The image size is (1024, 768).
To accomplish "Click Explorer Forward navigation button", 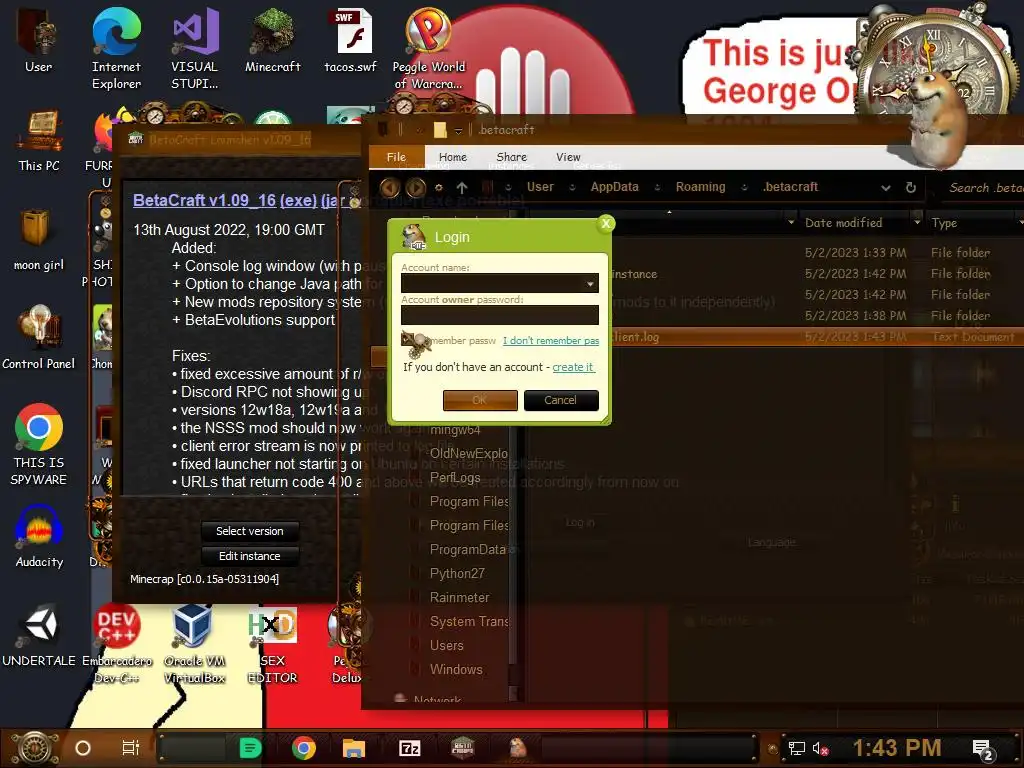I will 415,188.
